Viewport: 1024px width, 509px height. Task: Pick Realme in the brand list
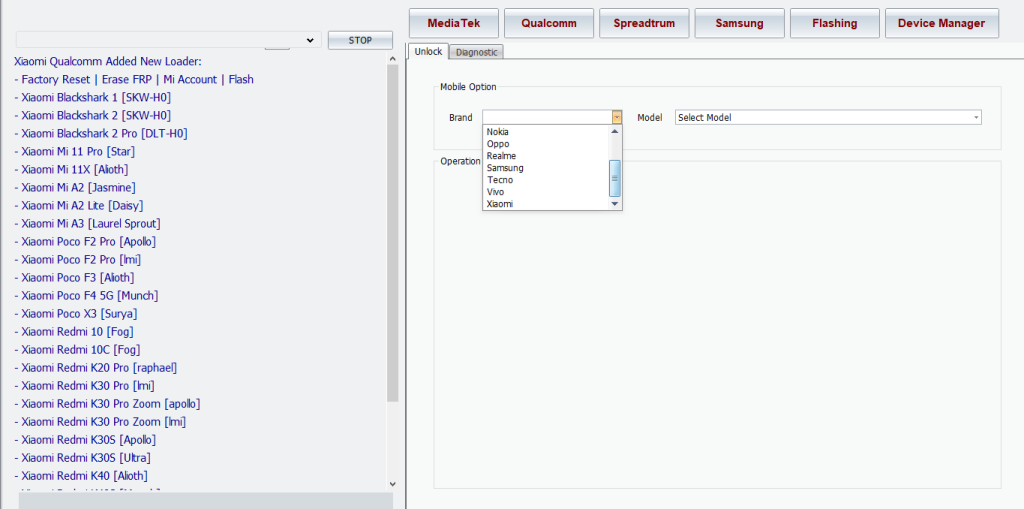(x=501, y=156)
